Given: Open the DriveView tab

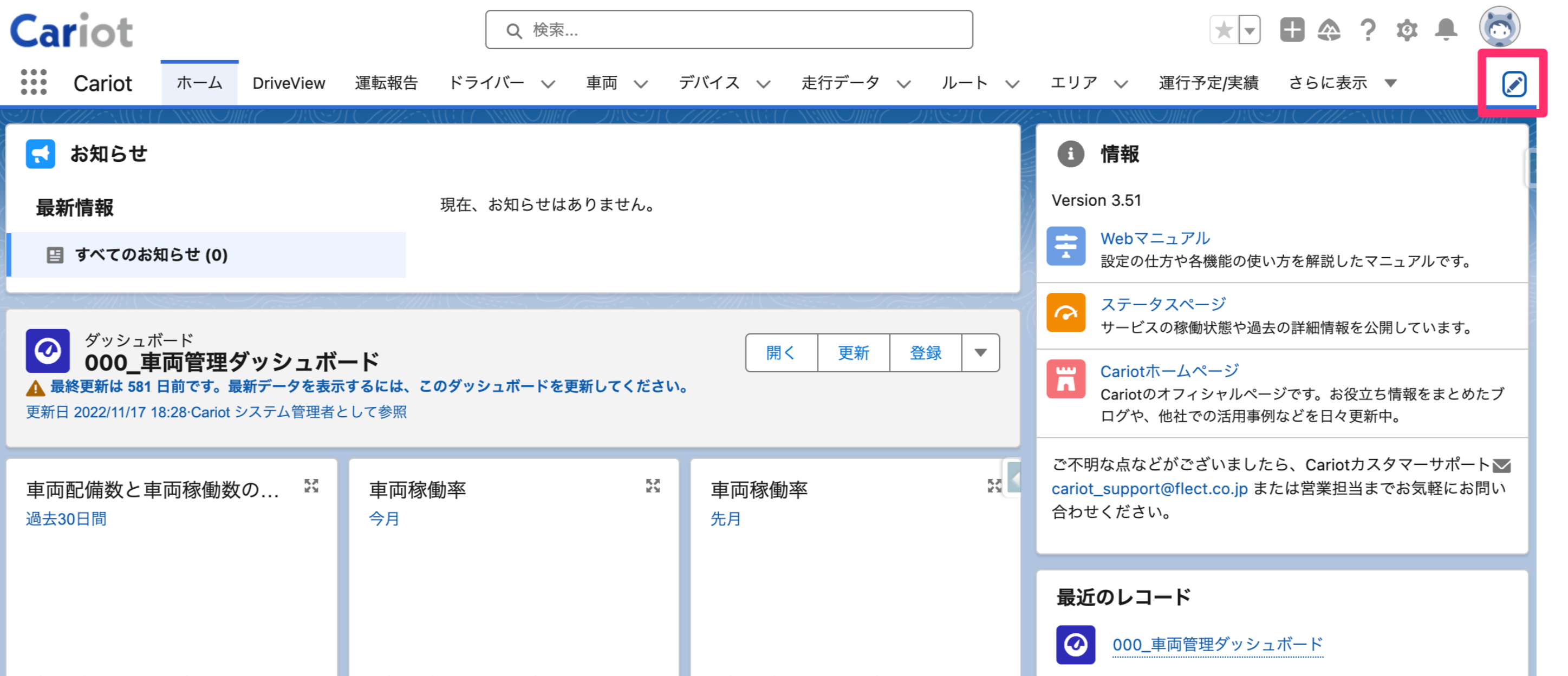Looking at the screenshot, I should (289, 83).
